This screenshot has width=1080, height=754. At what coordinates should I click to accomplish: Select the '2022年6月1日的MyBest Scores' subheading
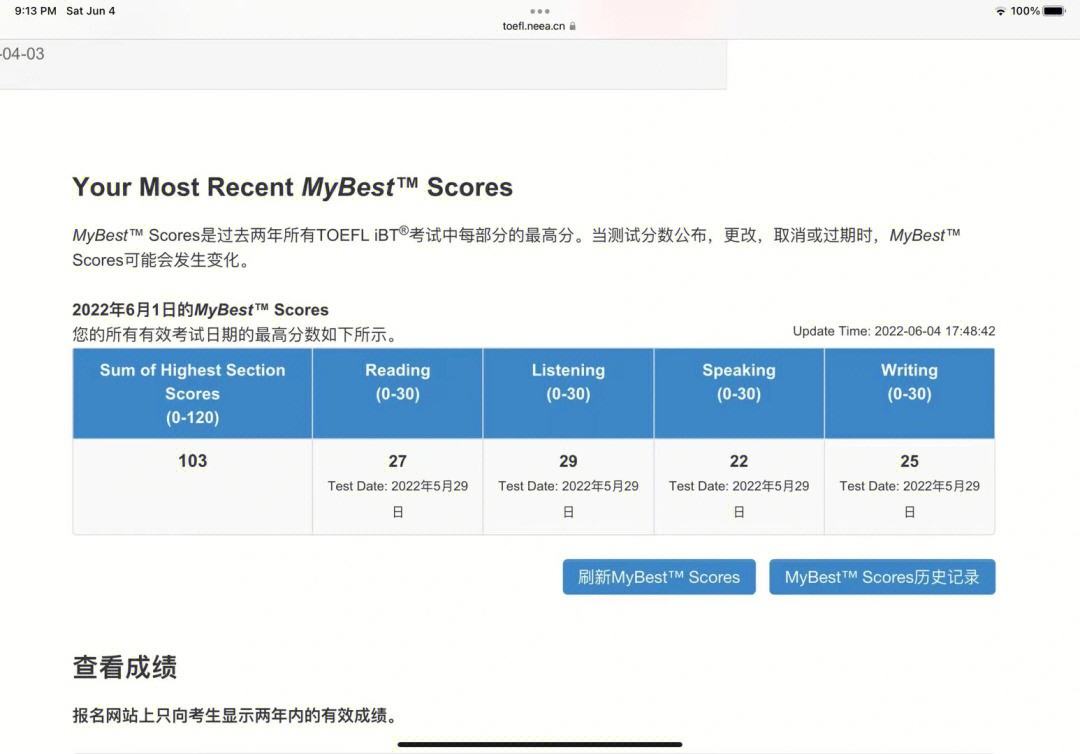pos(200,310)
